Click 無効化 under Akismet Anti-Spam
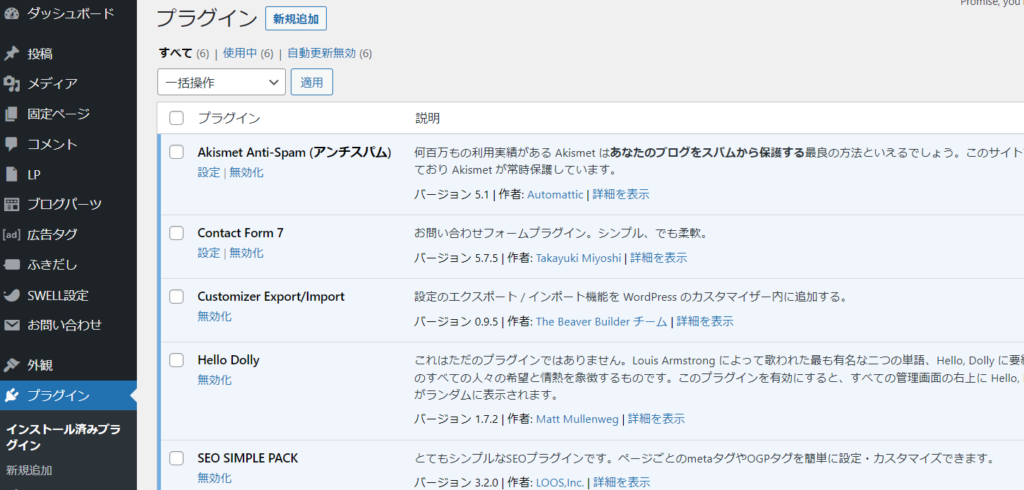1024x490 pixels. pos(247,172)
